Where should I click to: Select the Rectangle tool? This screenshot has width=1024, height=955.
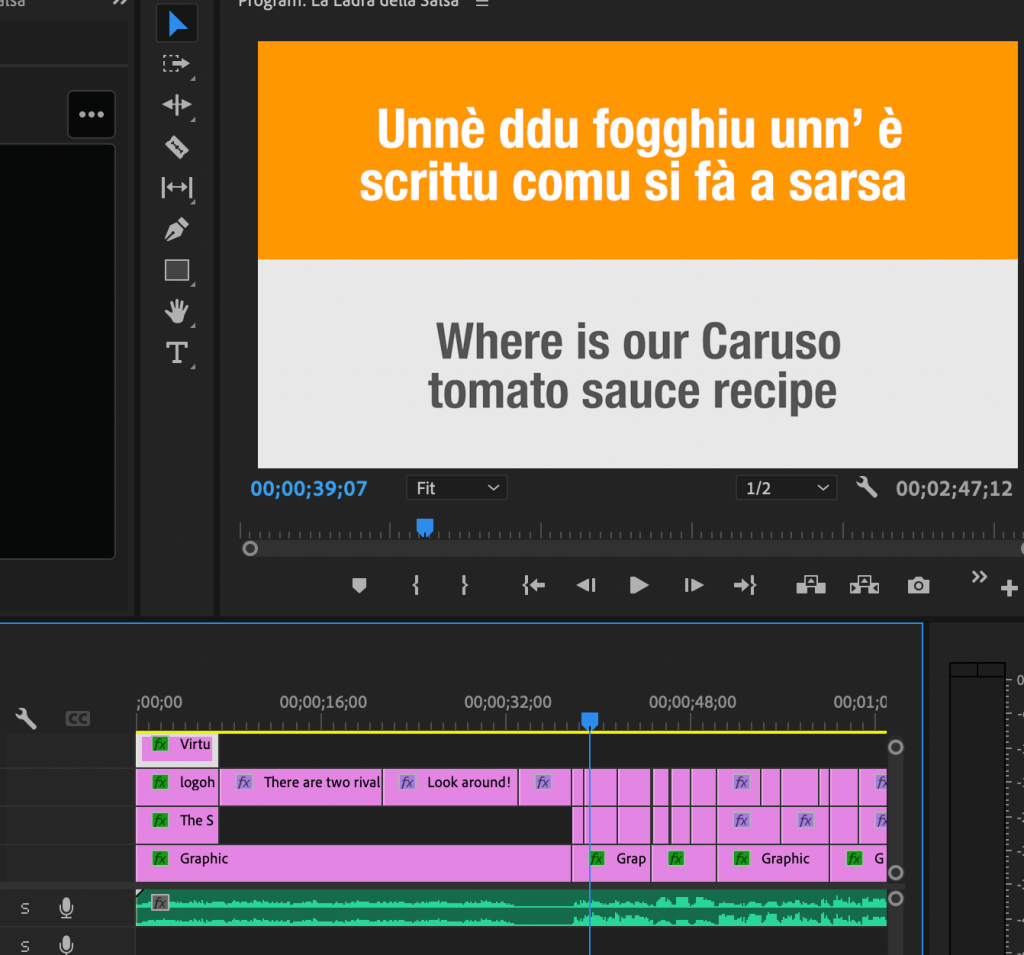click(x=176, y=270)
